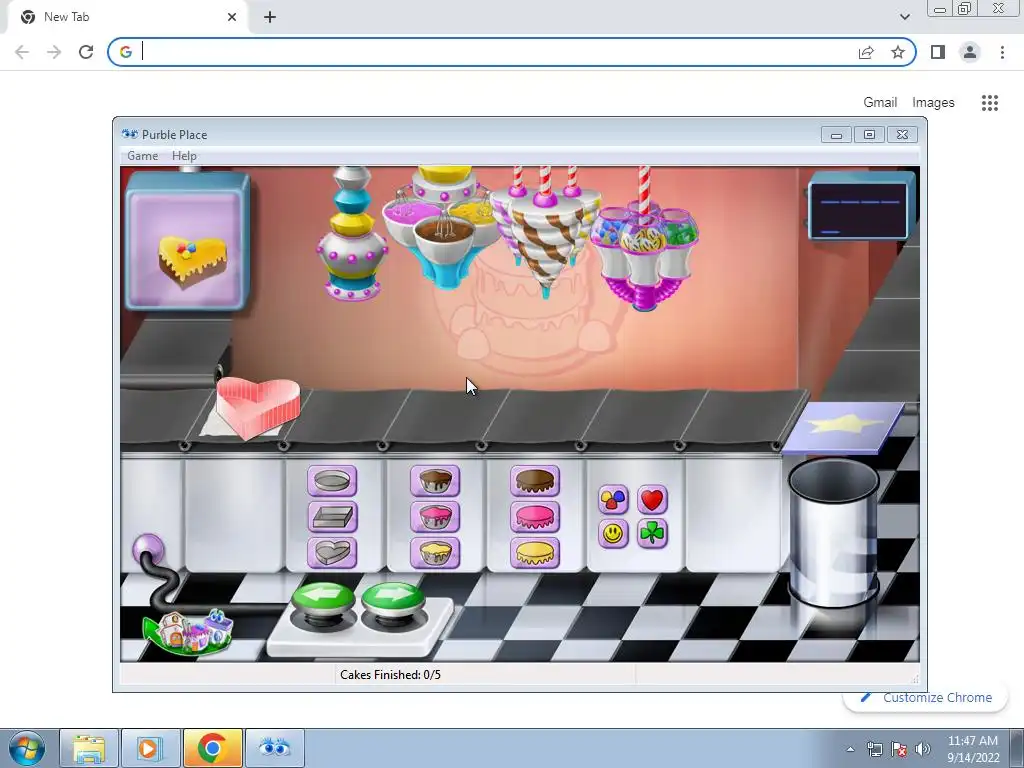Open File Explorer from the taskbar
This screenshot has width=1024, height=768.
(89, 748)
